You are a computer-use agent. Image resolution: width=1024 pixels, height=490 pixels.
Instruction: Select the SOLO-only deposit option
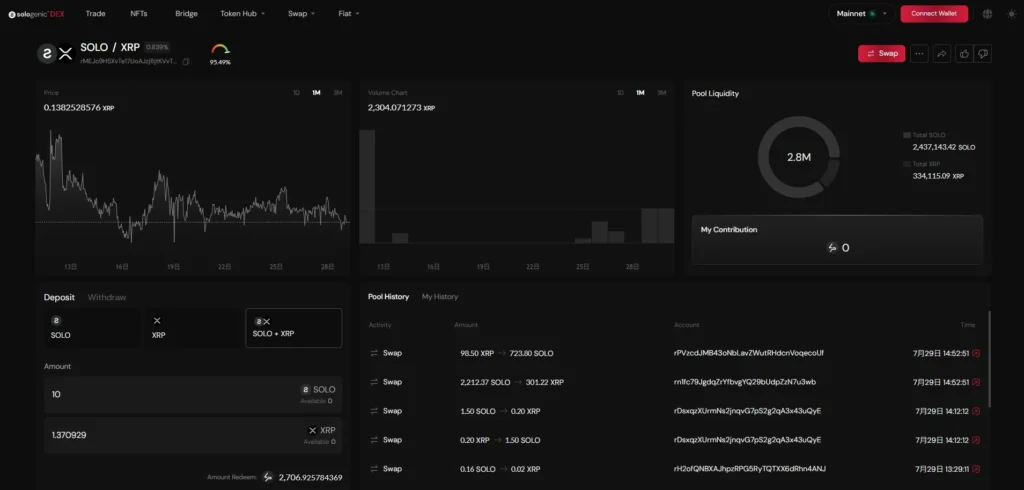pos(91,328)
